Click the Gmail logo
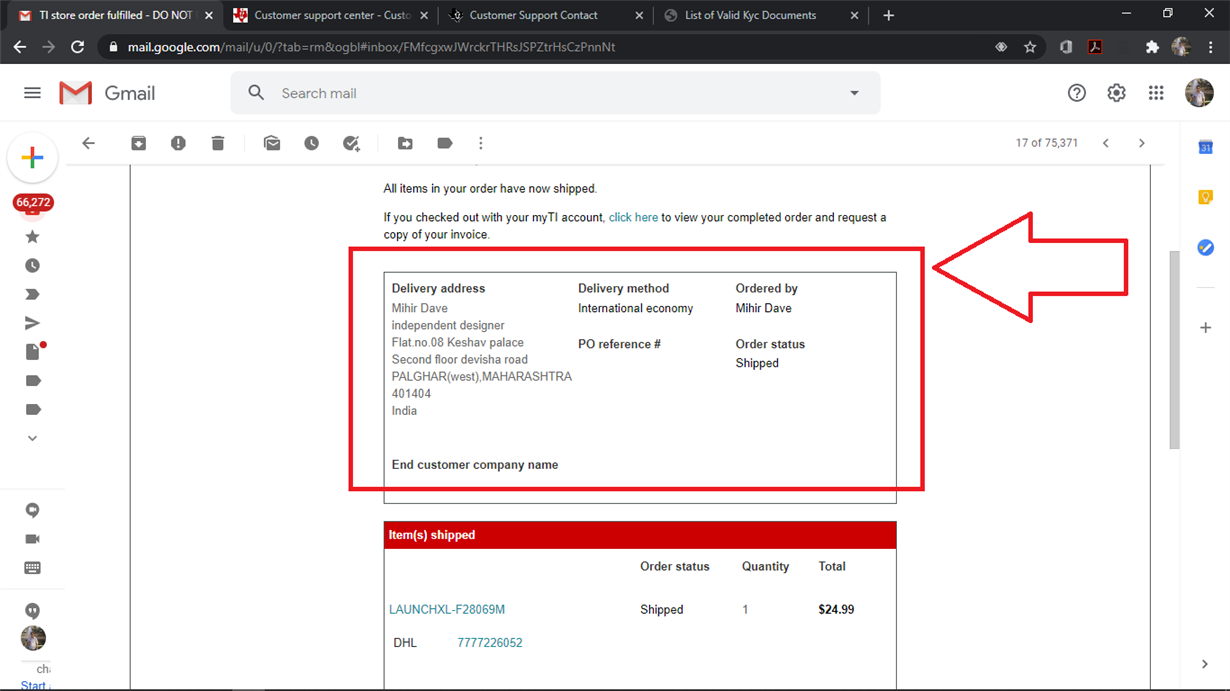This screenshot has height=691, width=1230. click(x=107, y=93)
